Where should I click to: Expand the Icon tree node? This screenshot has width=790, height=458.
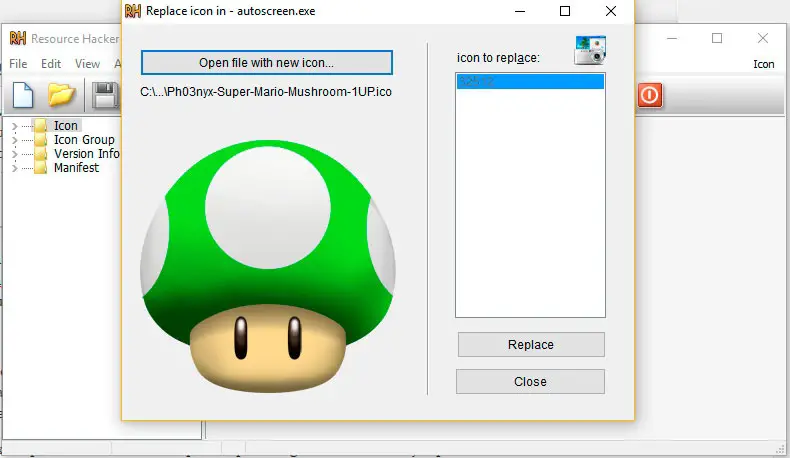pyautogui.click(x=15, y=126)
